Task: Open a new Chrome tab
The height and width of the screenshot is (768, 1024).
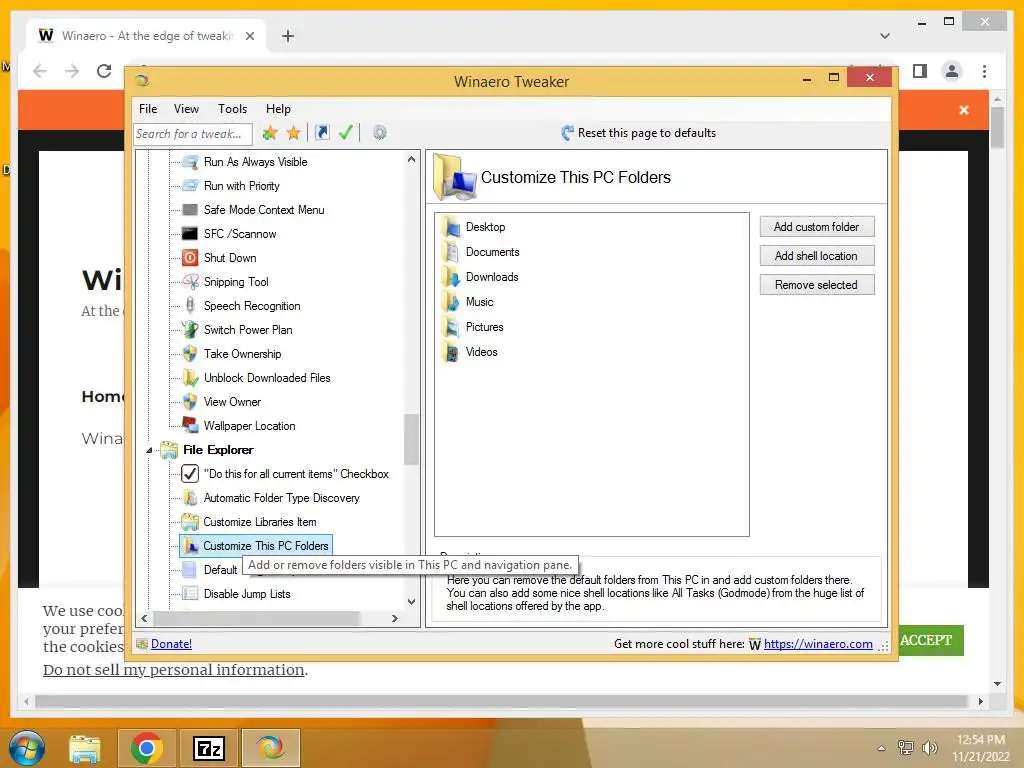Action: point(288,36)
